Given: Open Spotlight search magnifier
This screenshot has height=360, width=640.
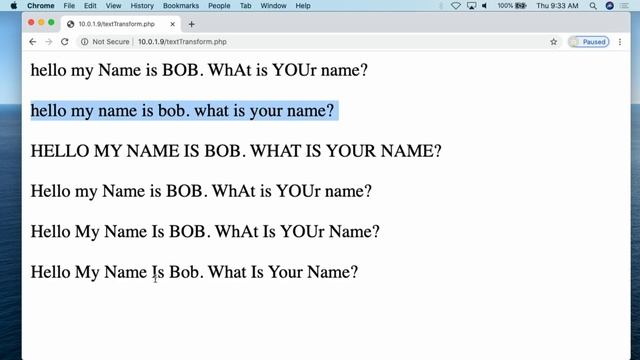Looking at the screenshot, I should coord(593,6).
